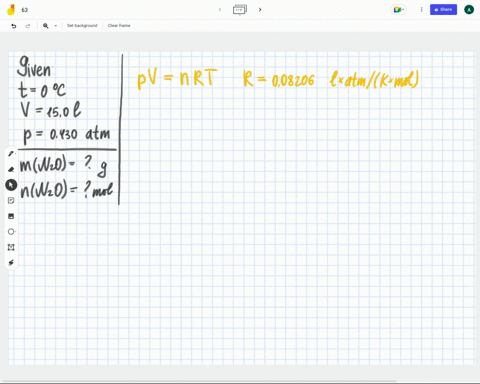Image resolution: width=480 pixels, height=384 pixels.
Task: Click the horizontal scrollbar at the bottom
Action: click(x=199, y=381)
